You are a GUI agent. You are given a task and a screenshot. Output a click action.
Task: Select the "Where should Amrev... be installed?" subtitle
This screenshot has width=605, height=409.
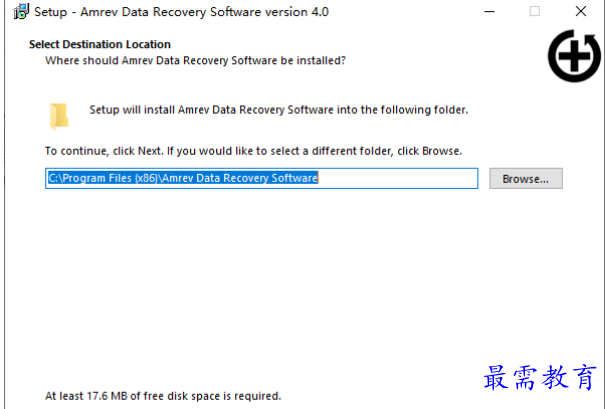[195, 61]
